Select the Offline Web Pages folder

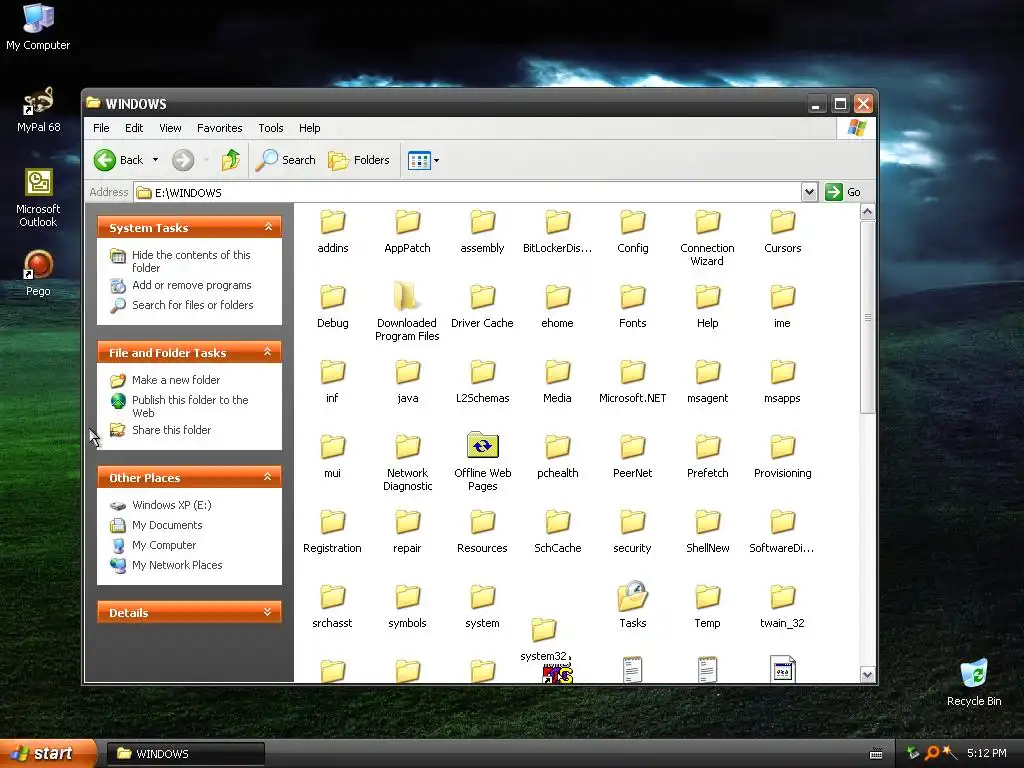coord(483,462)
